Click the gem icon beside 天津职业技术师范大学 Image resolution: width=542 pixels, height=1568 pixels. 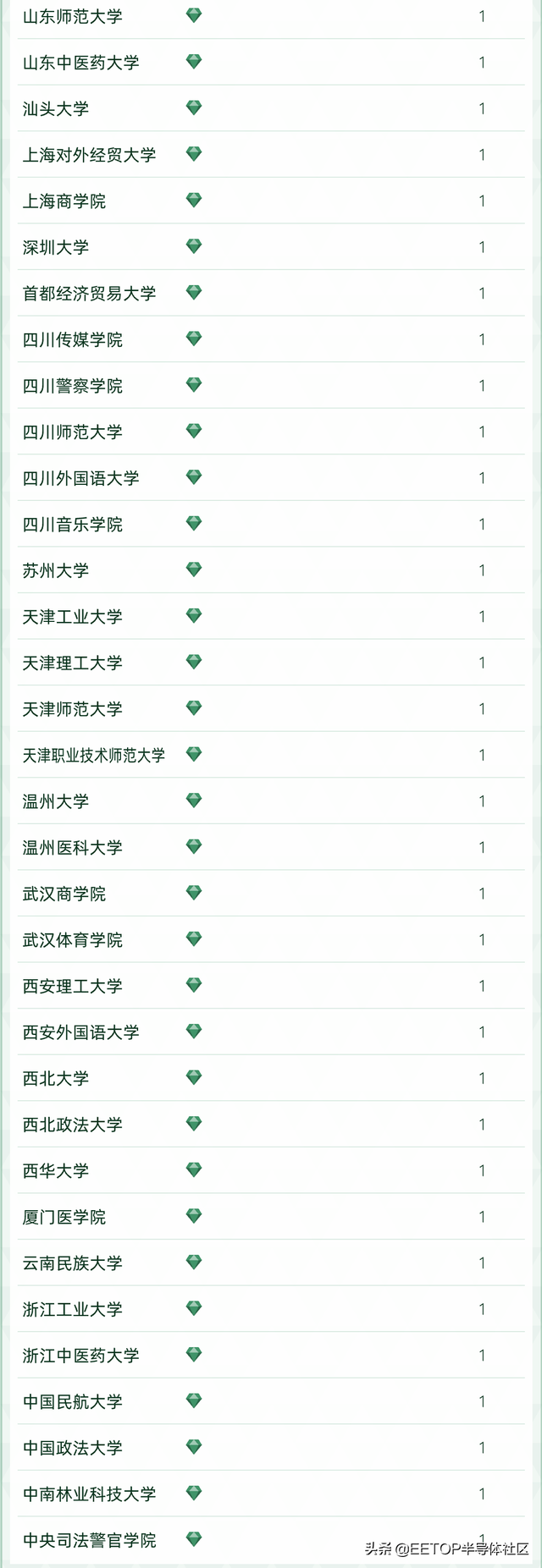(x=194, y=754)
